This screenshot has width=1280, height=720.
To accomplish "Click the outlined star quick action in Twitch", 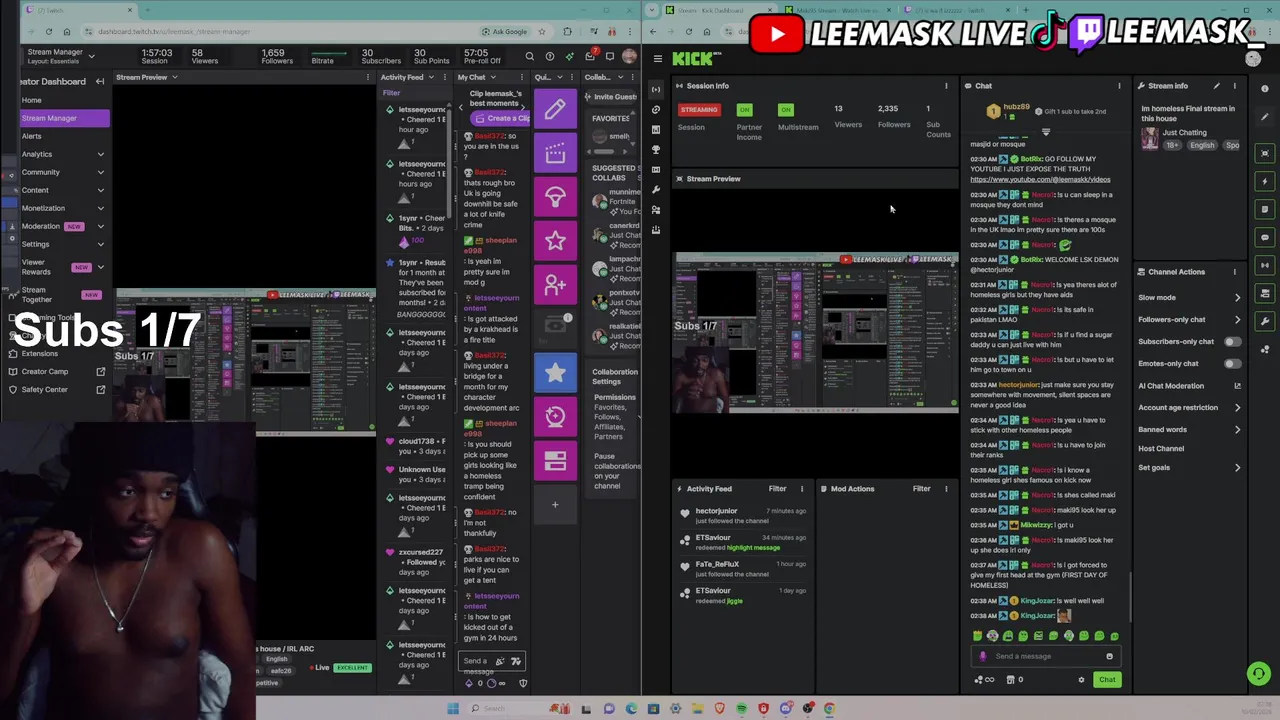I will click(x=555, y=241).
